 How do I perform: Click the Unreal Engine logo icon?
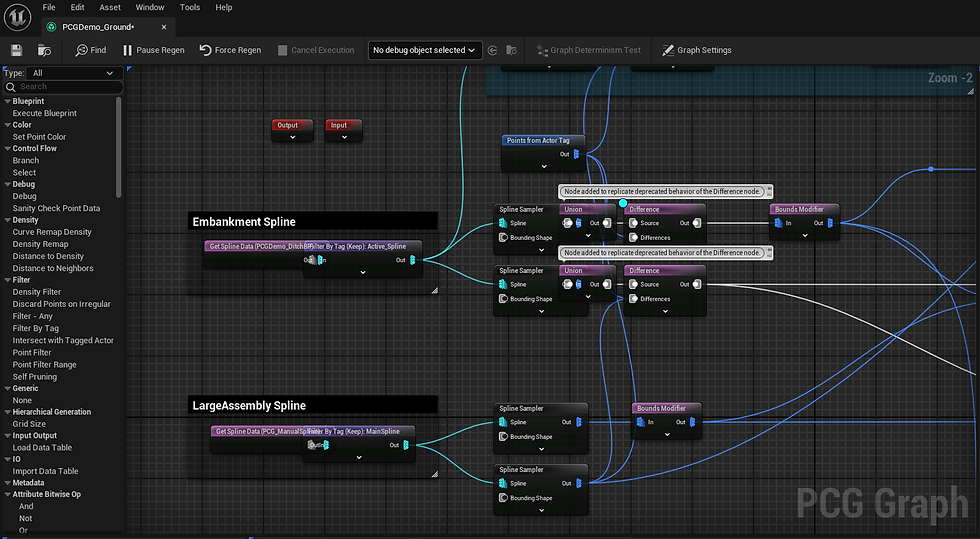pos(17,17)
